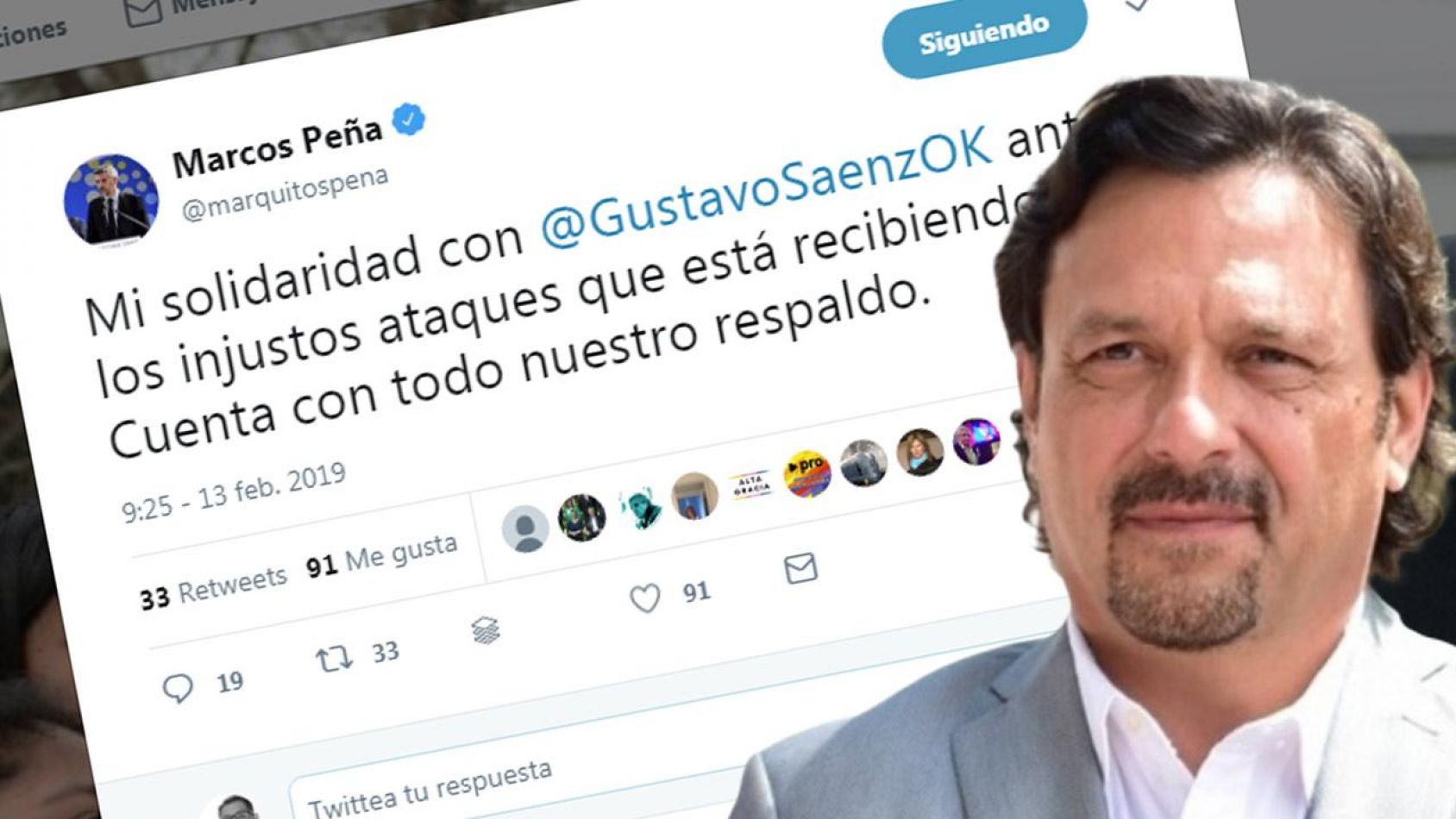Click the envelope direct message icon
Viewport: 1456px width, 819px height.
[800, 569]
